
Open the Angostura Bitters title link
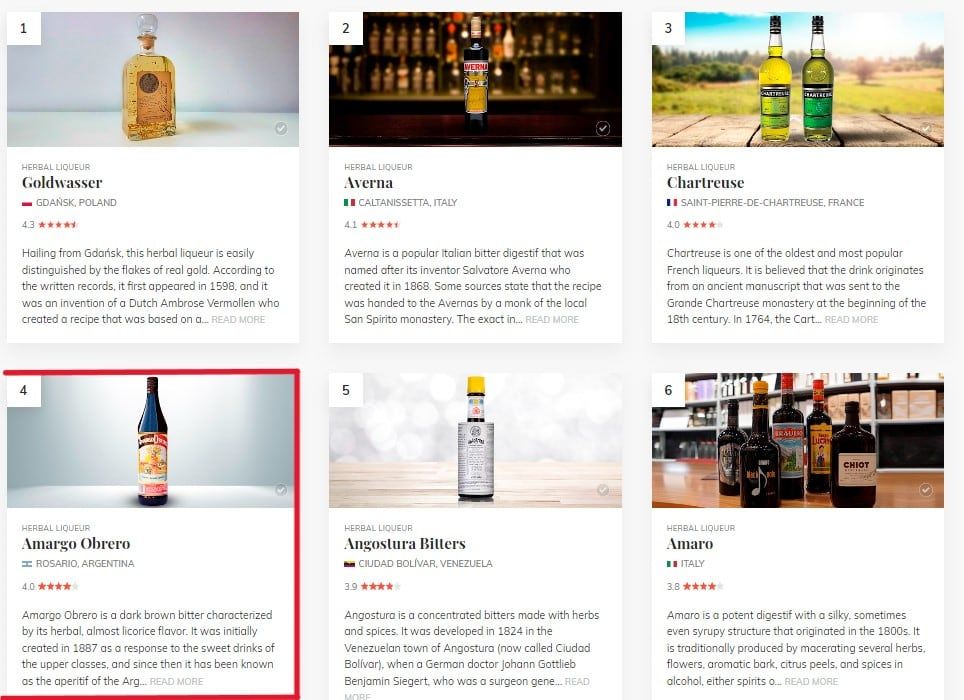coord(405,544)
